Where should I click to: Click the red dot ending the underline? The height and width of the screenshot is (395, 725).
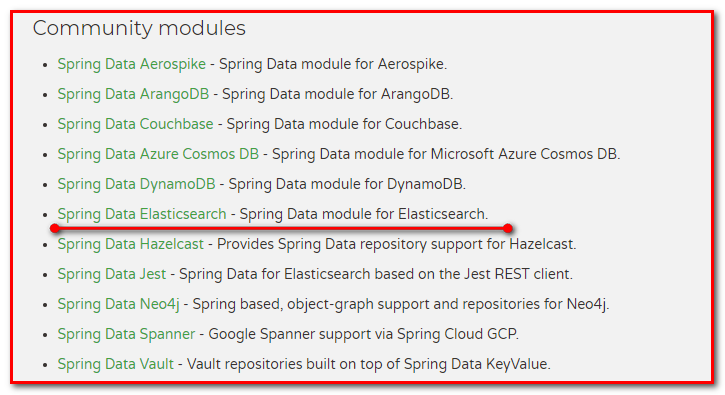coord(508,228)
